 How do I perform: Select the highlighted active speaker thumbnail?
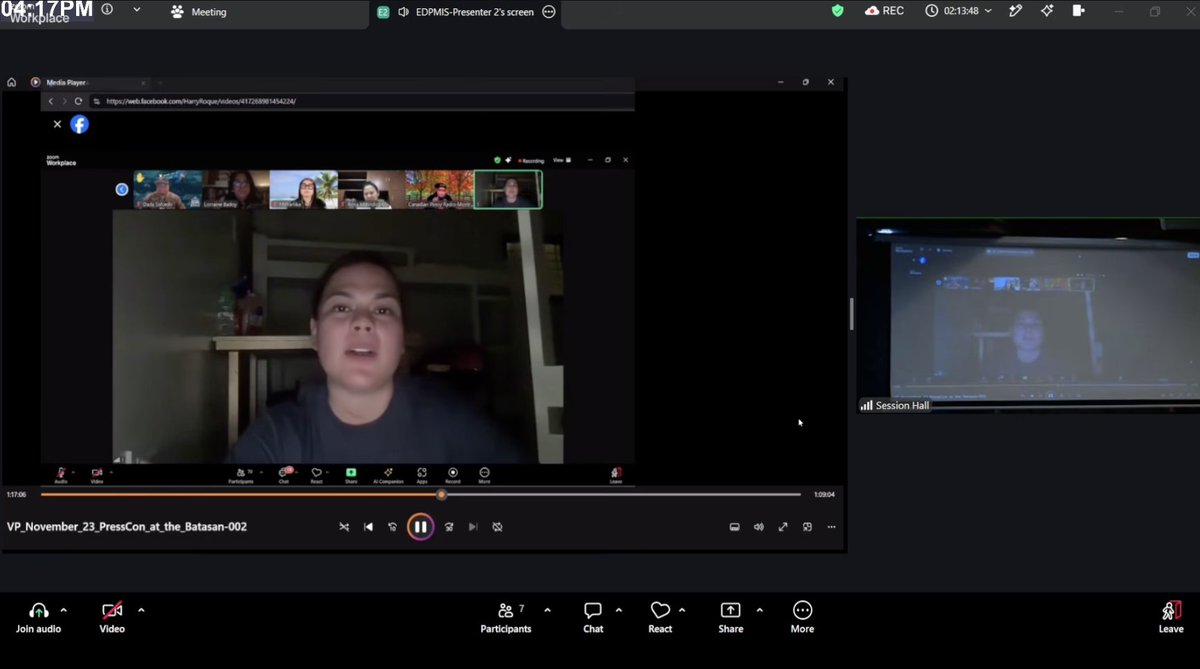coord(508,189)
